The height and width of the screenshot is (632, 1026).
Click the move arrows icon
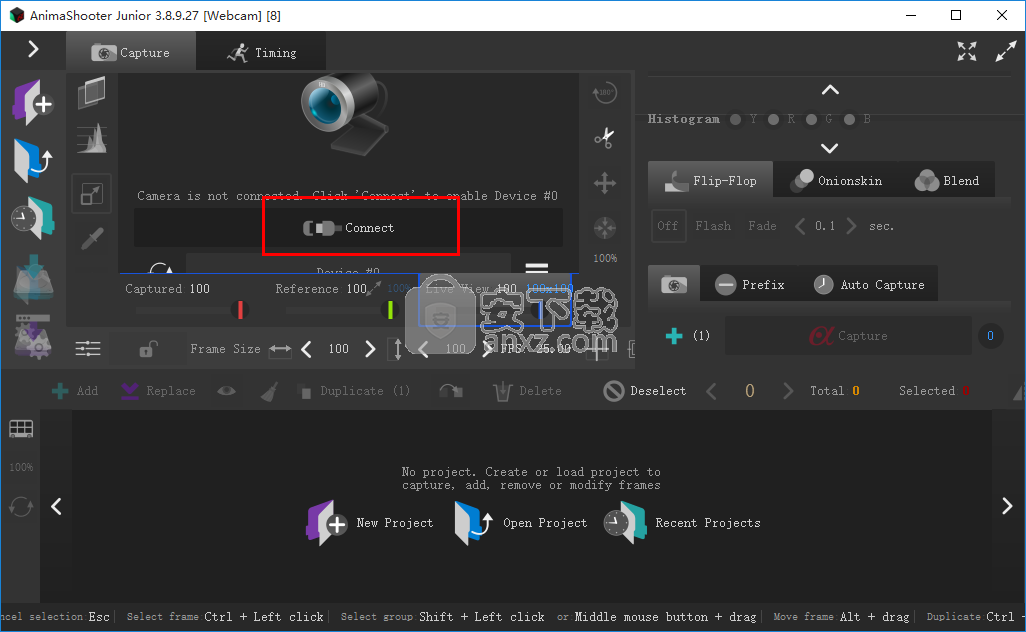click(605, 183)
